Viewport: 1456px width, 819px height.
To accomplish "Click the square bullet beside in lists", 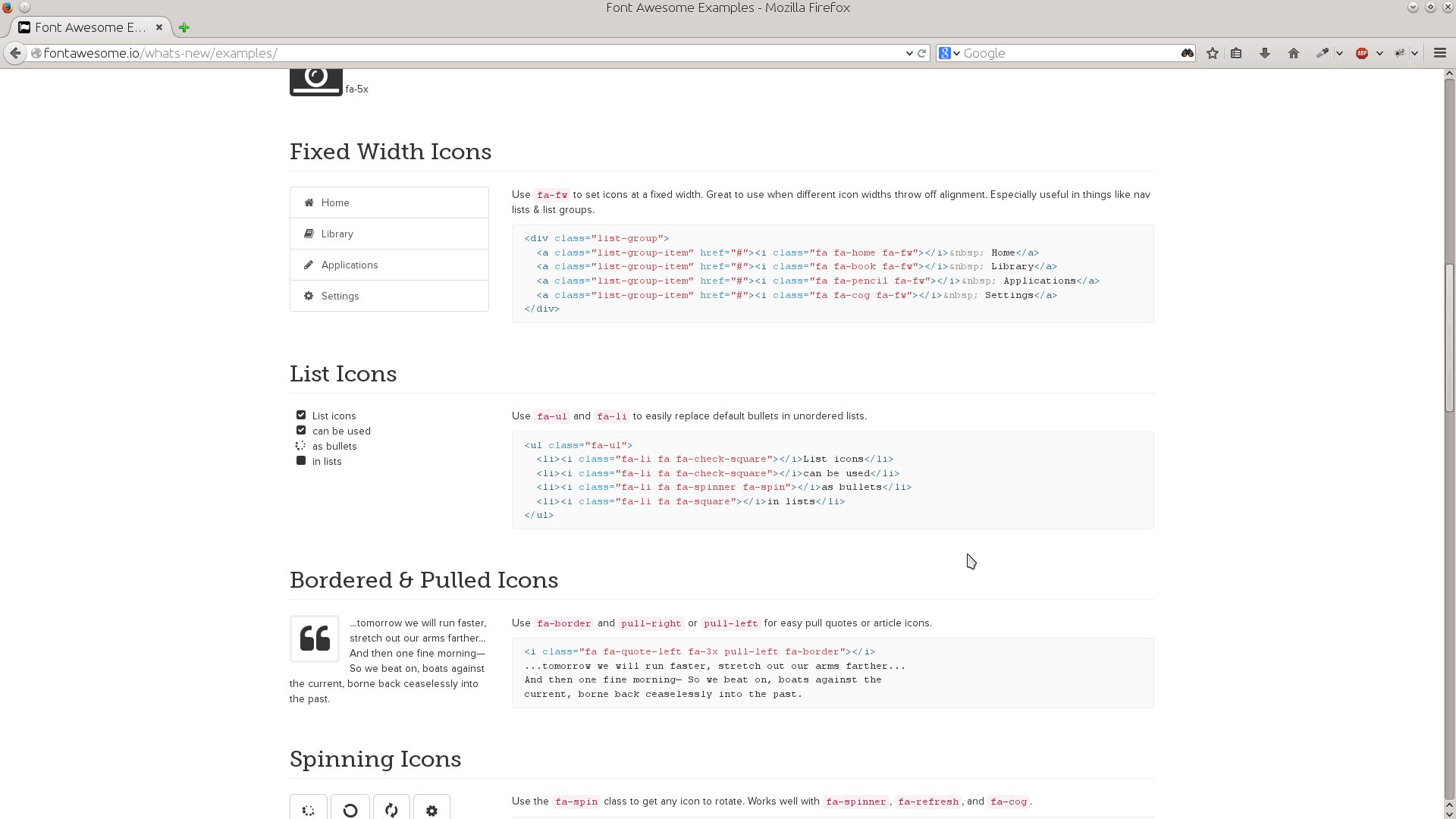I will point(301,460).
